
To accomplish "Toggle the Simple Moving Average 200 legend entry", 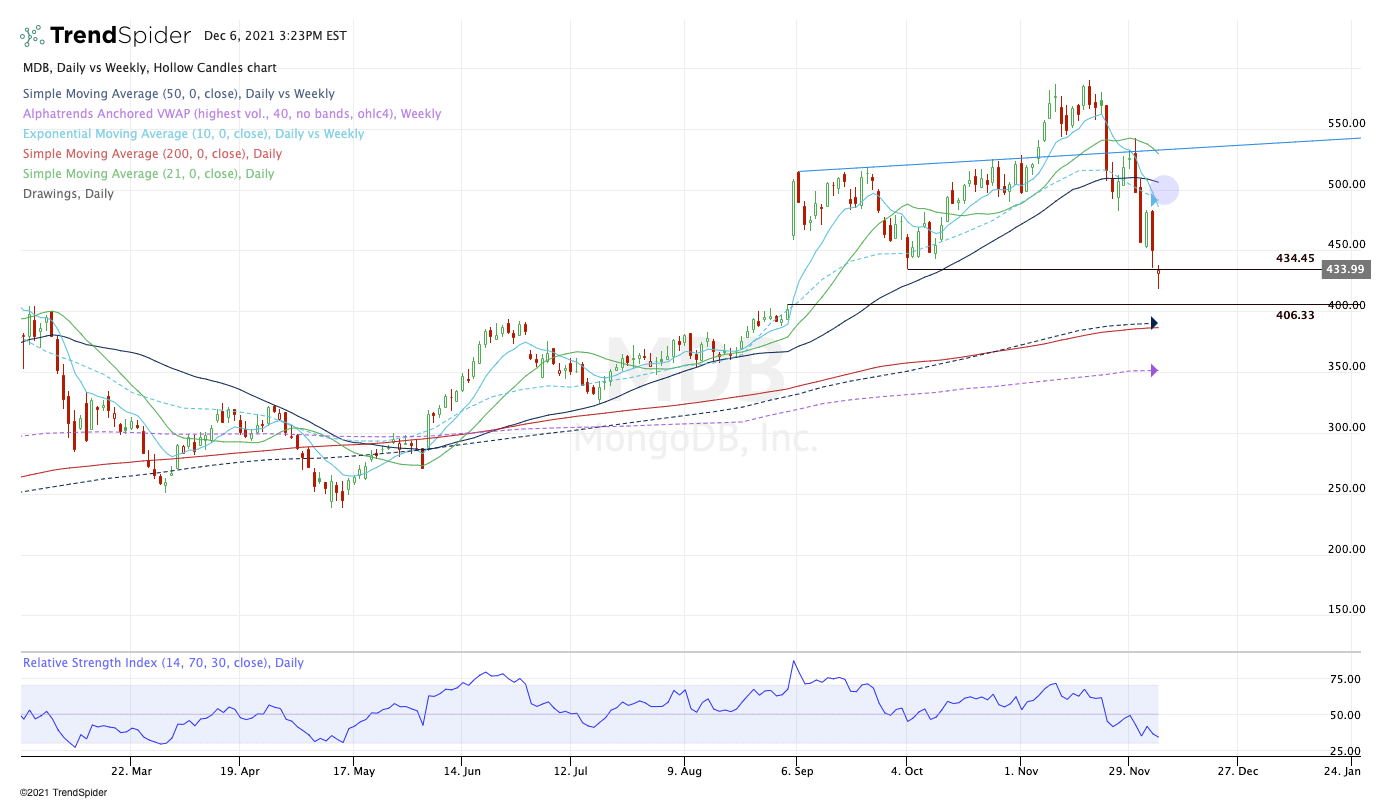I will (x=151, y=154).
